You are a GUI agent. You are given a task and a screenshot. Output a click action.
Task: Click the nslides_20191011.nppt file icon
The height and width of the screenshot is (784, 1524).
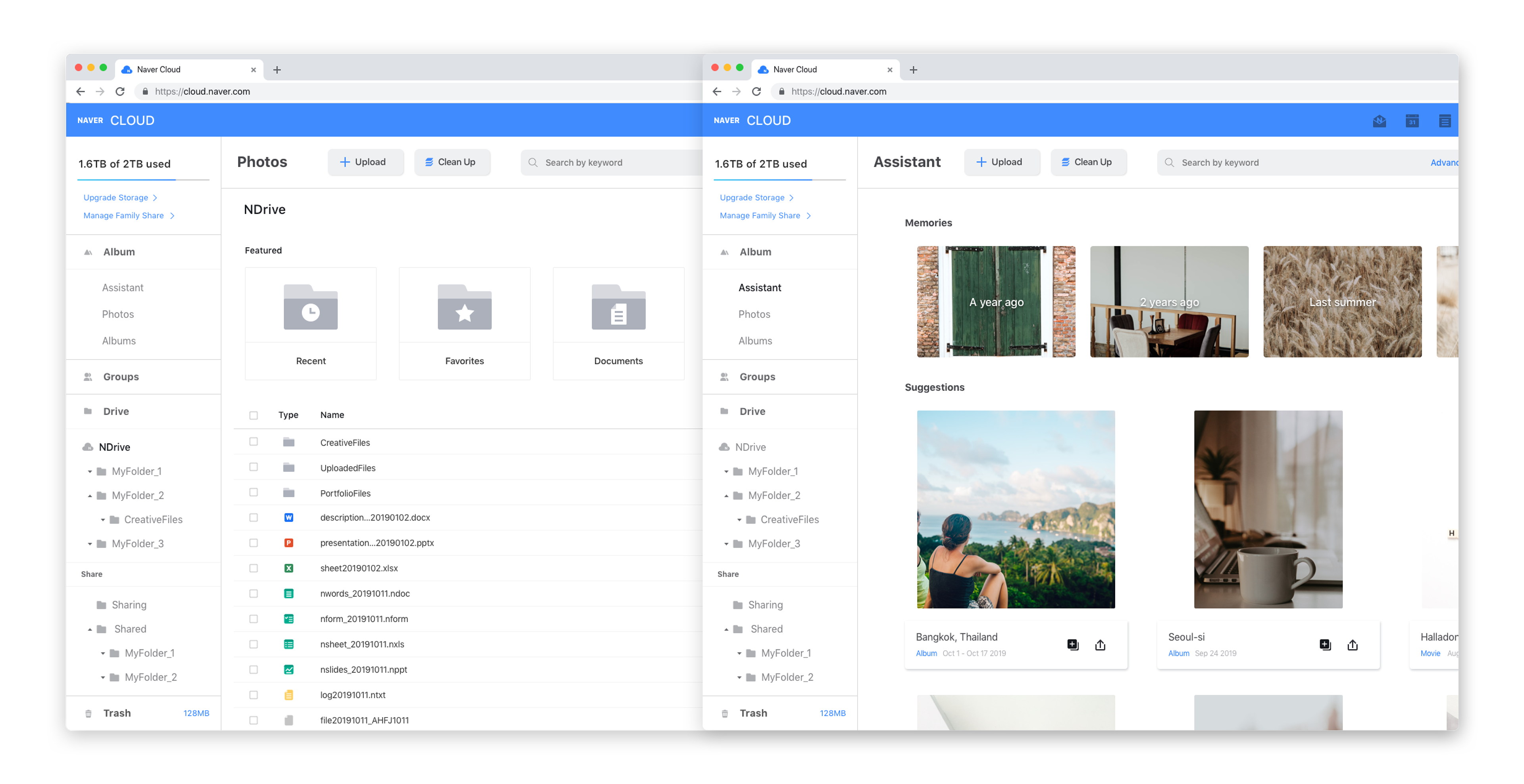289,669
